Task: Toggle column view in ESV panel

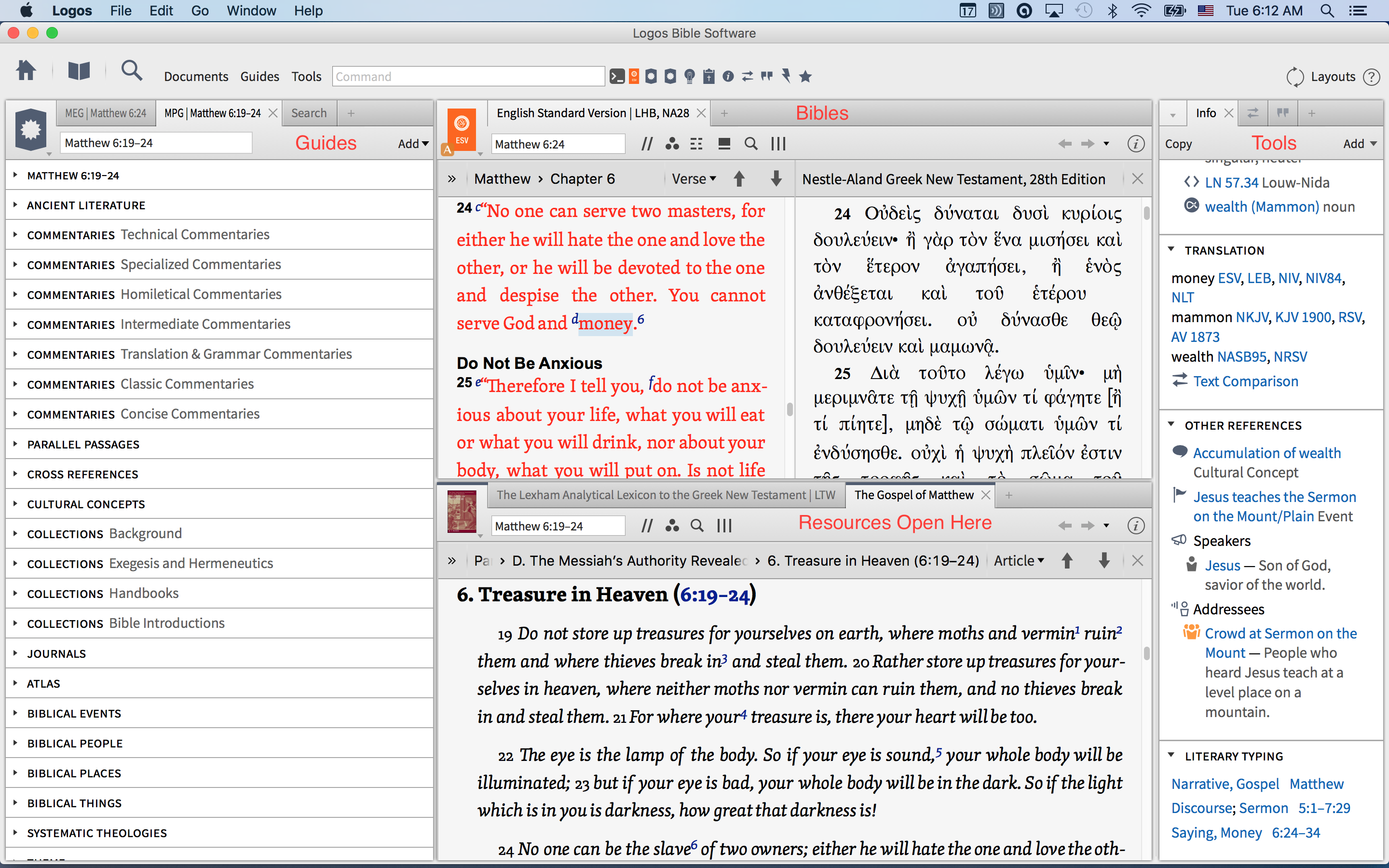Action: click(778, 144)
